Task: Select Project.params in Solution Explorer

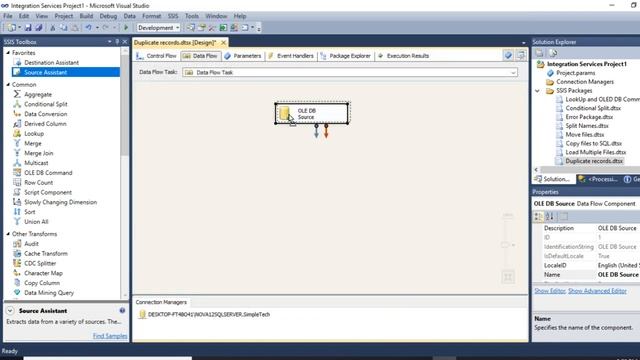Action: [x=576, y=73]
